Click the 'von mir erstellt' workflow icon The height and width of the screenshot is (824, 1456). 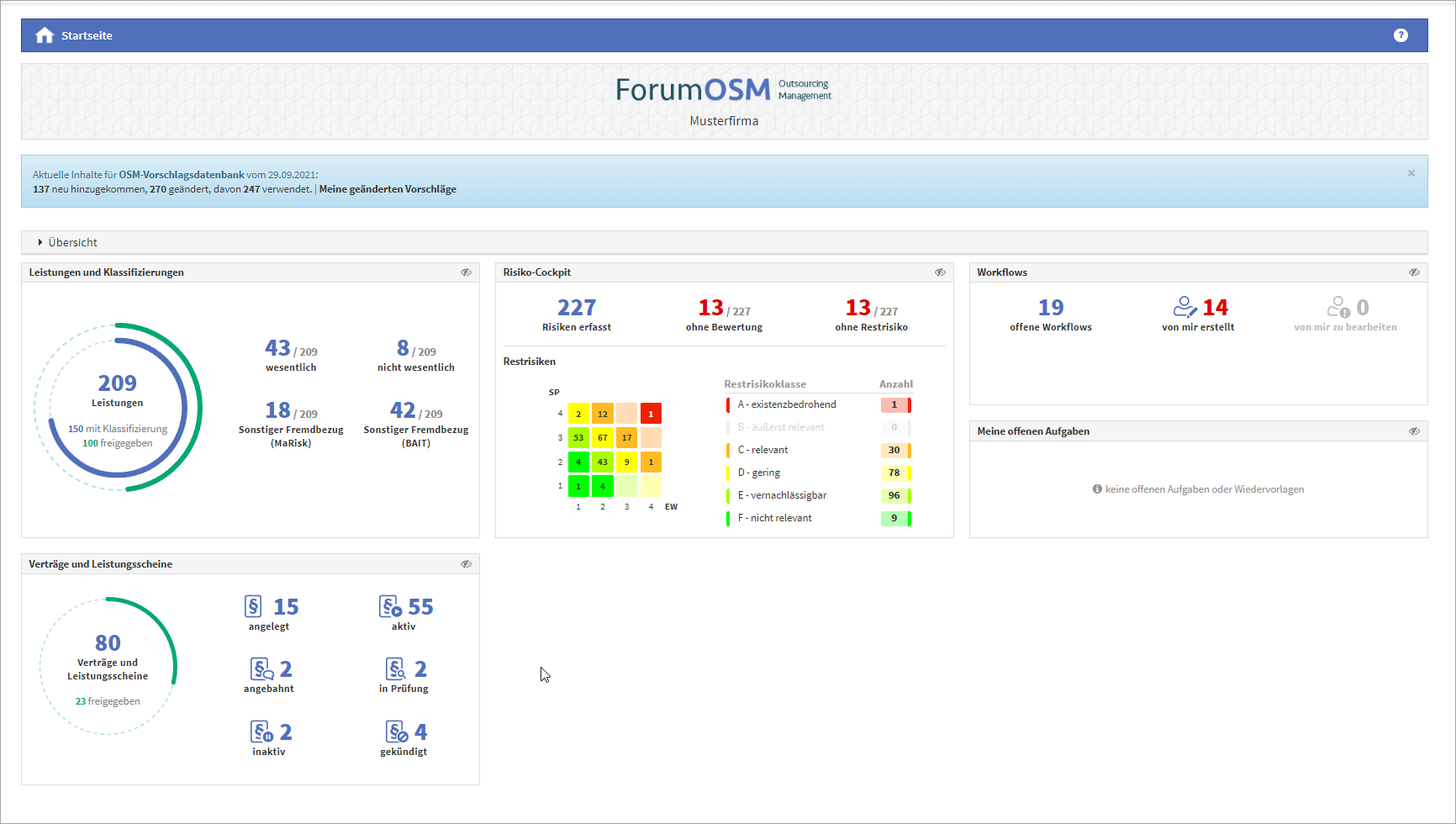pos(1185,307)
